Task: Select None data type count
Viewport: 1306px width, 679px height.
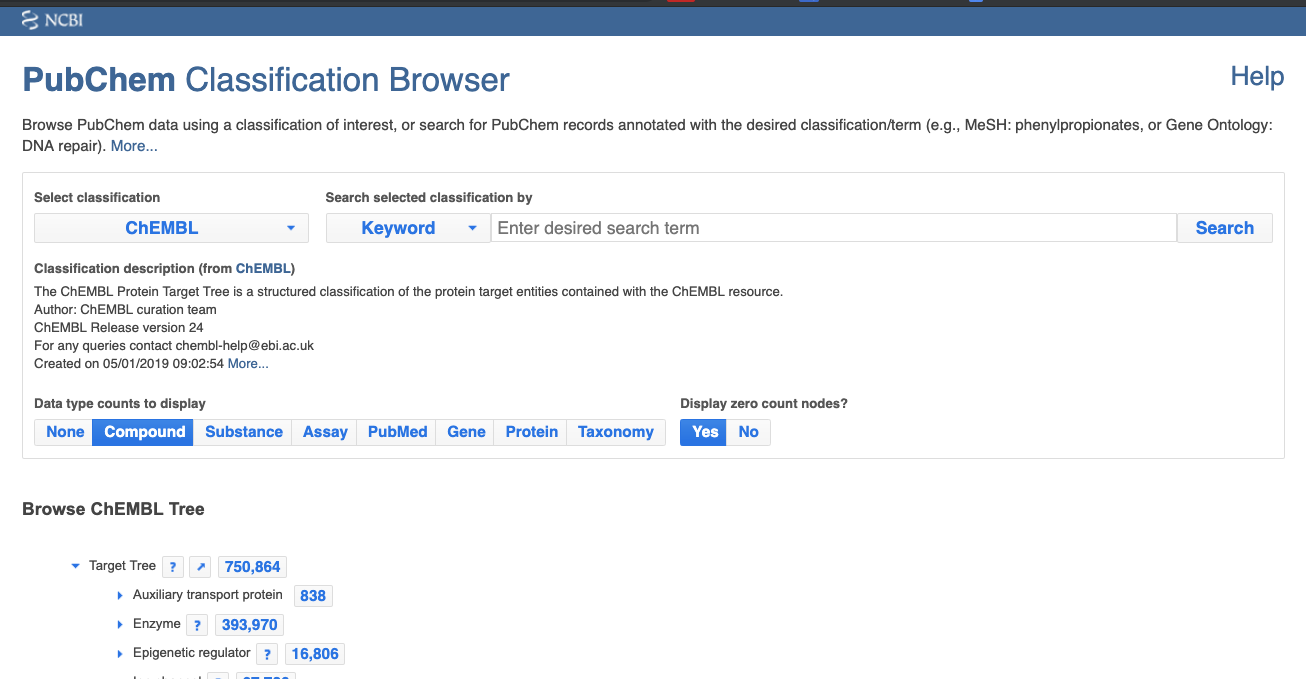Action: [x=64, y=432]
